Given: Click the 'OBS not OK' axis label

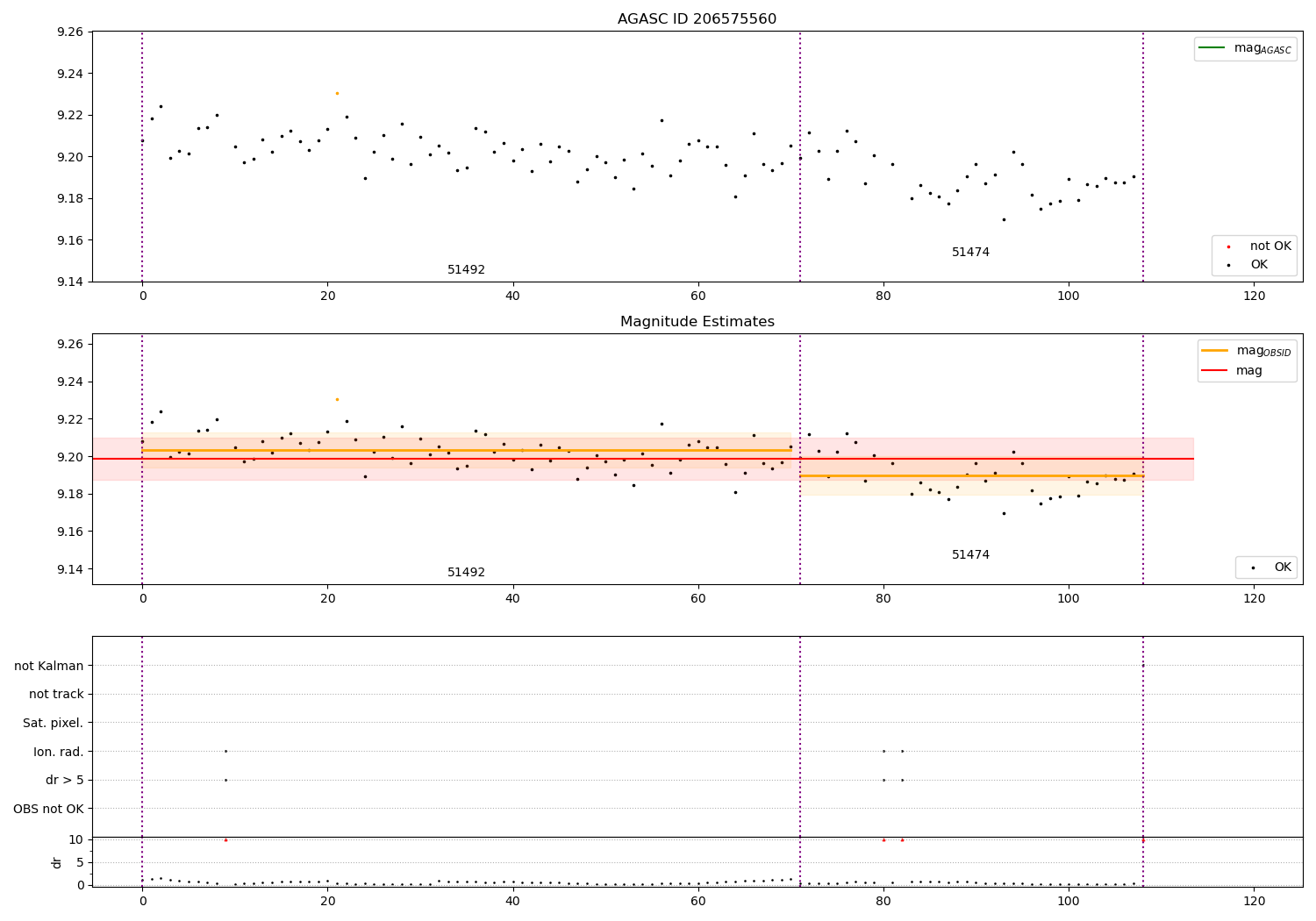Looking at the screenshot, I should 49,809.
